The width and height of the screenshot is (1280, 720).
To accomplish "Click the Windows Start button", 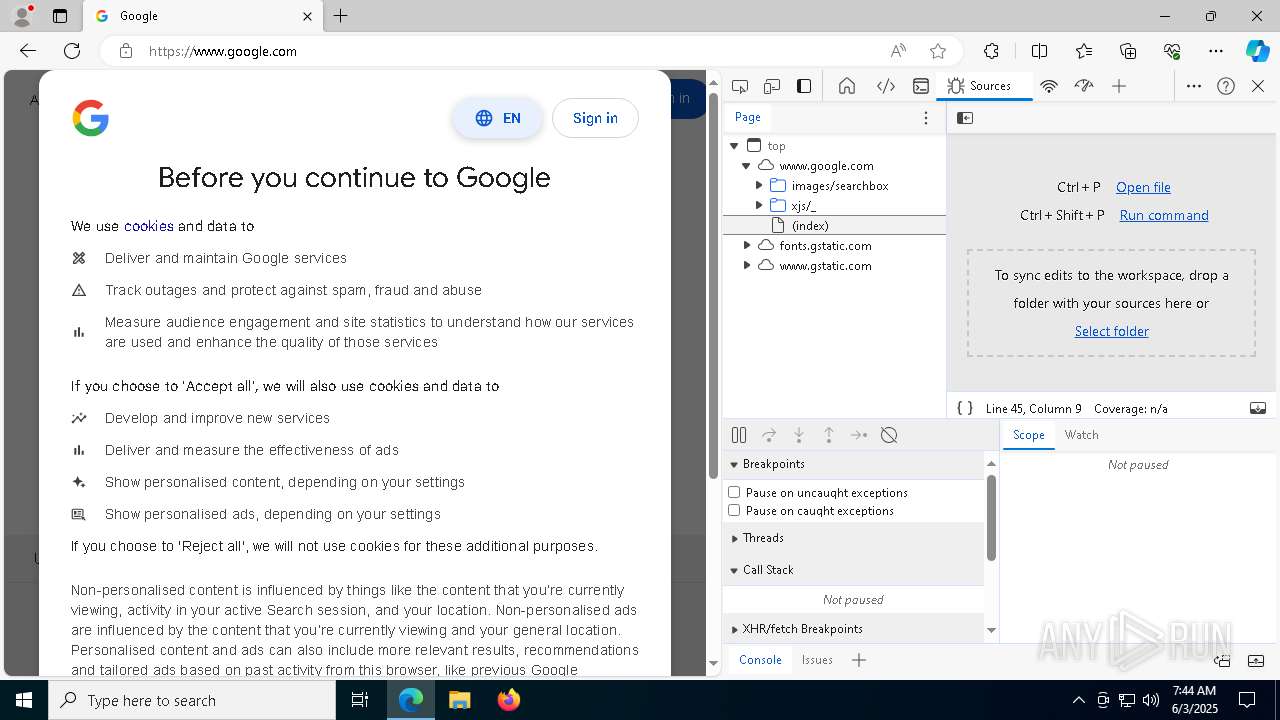I will tap(24, 700).
